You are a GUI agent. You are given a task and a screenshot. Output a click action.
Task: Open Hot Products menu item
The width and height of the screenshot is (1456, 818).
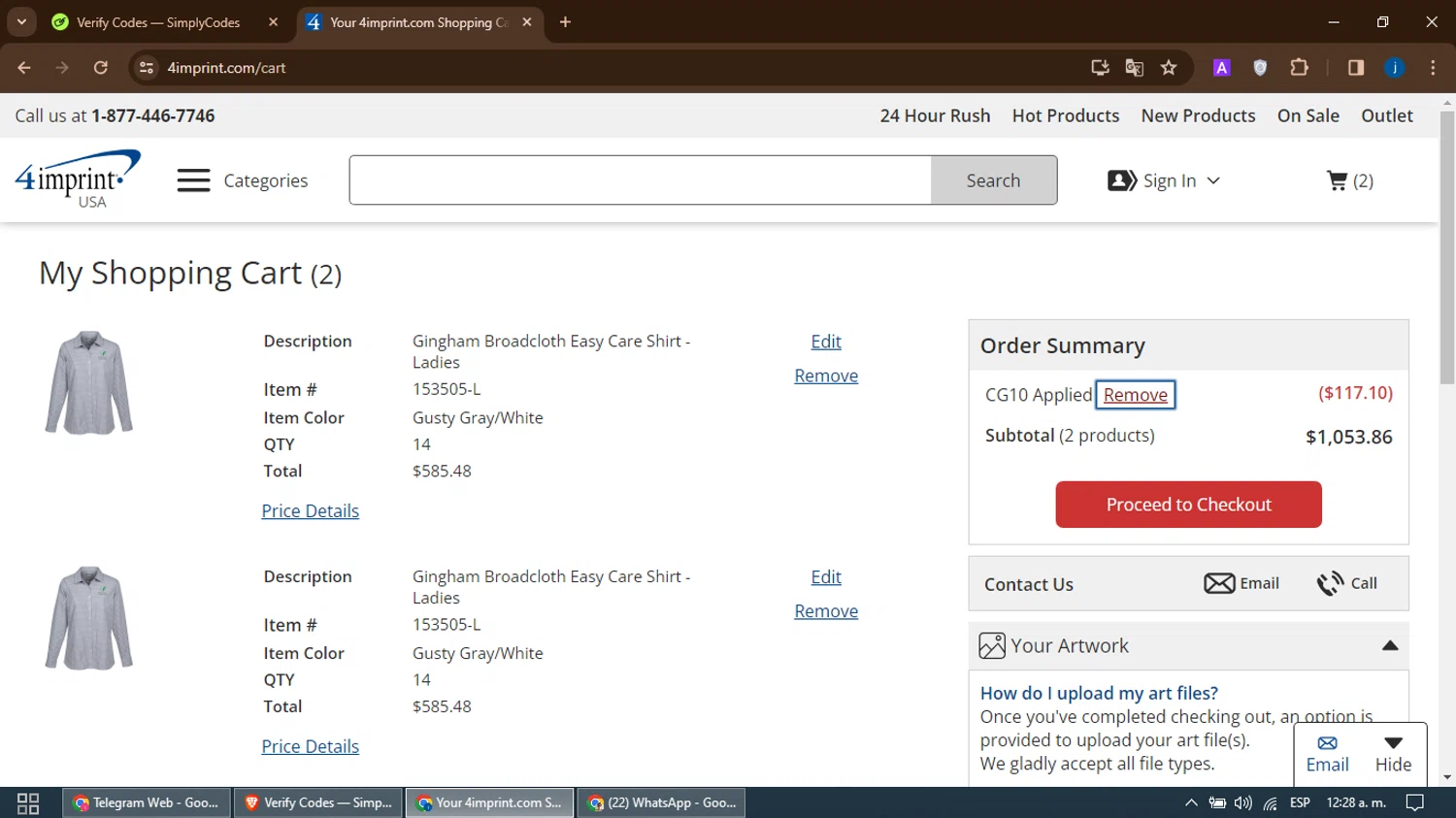tap(1066, 115)
